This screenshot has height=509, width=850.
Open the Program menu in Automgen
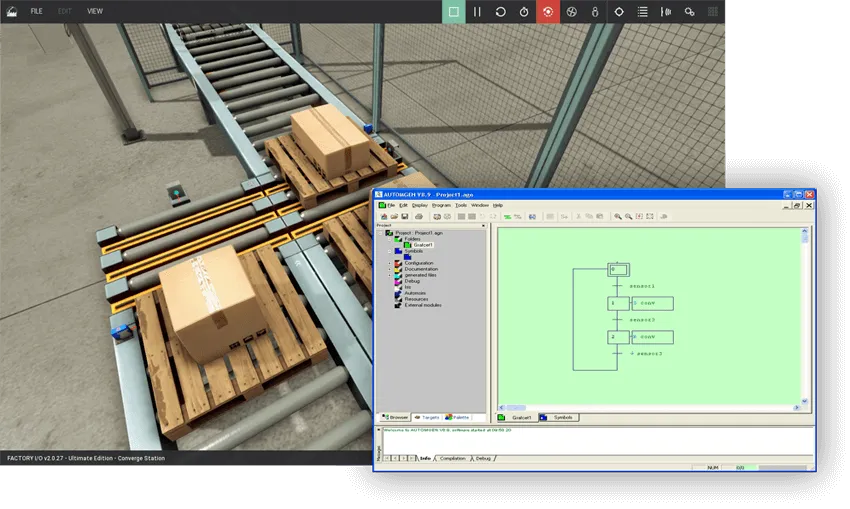[441, 205]
